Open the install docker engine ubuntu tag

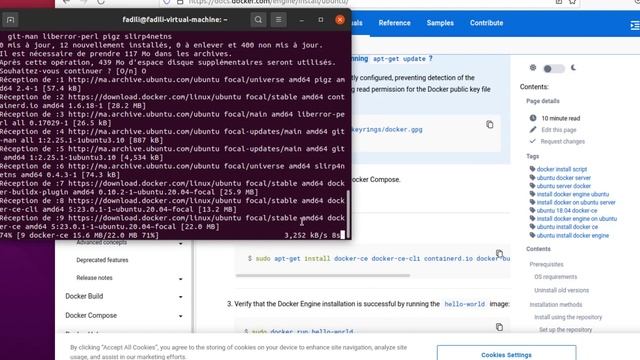click(x=573, y=194)
